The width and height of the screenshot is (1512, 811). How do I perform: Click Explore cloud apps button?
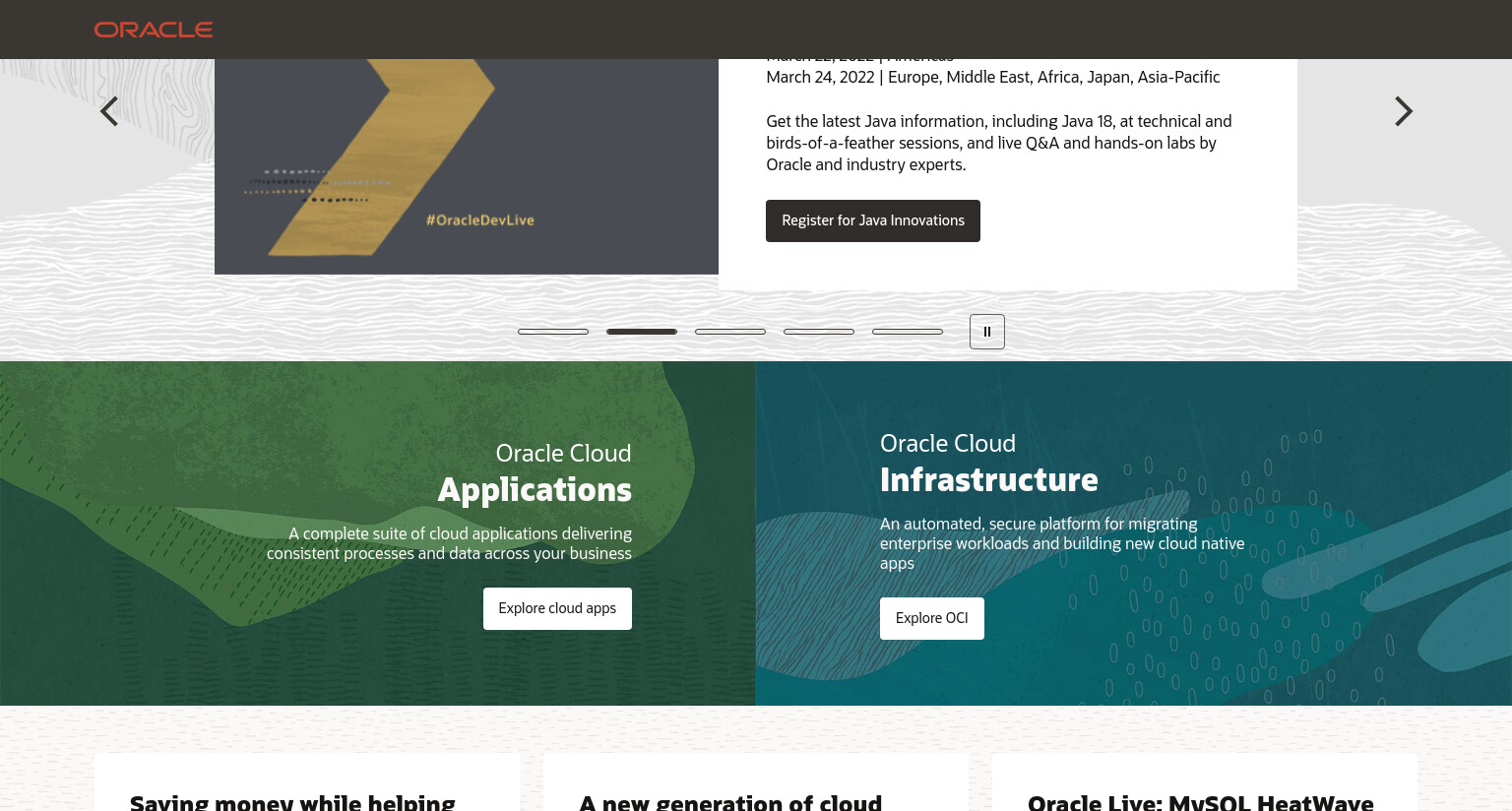[x=557, y=608]
